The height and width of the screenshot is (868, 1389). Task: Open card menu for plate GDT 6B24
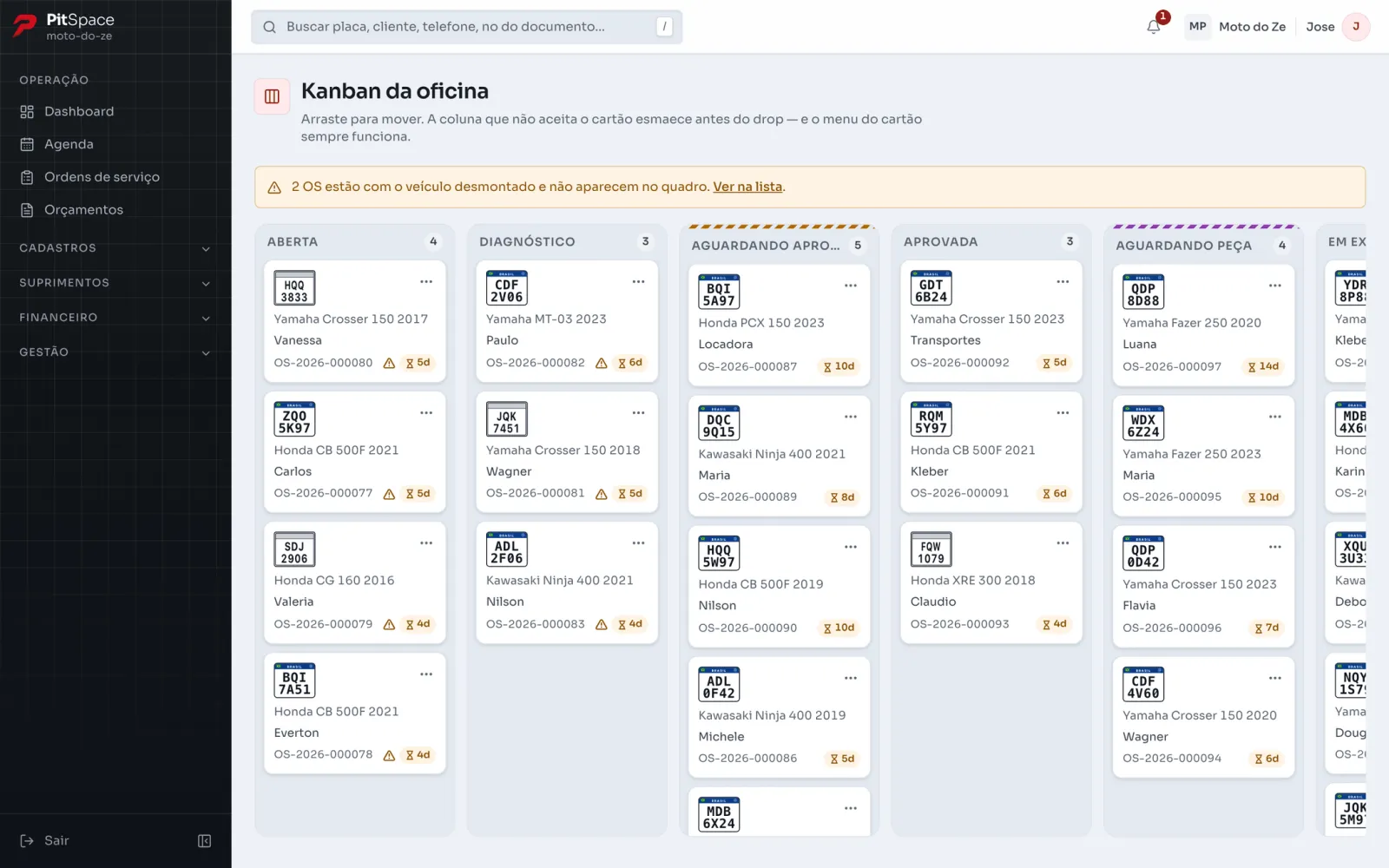[x=1063, y=282]
